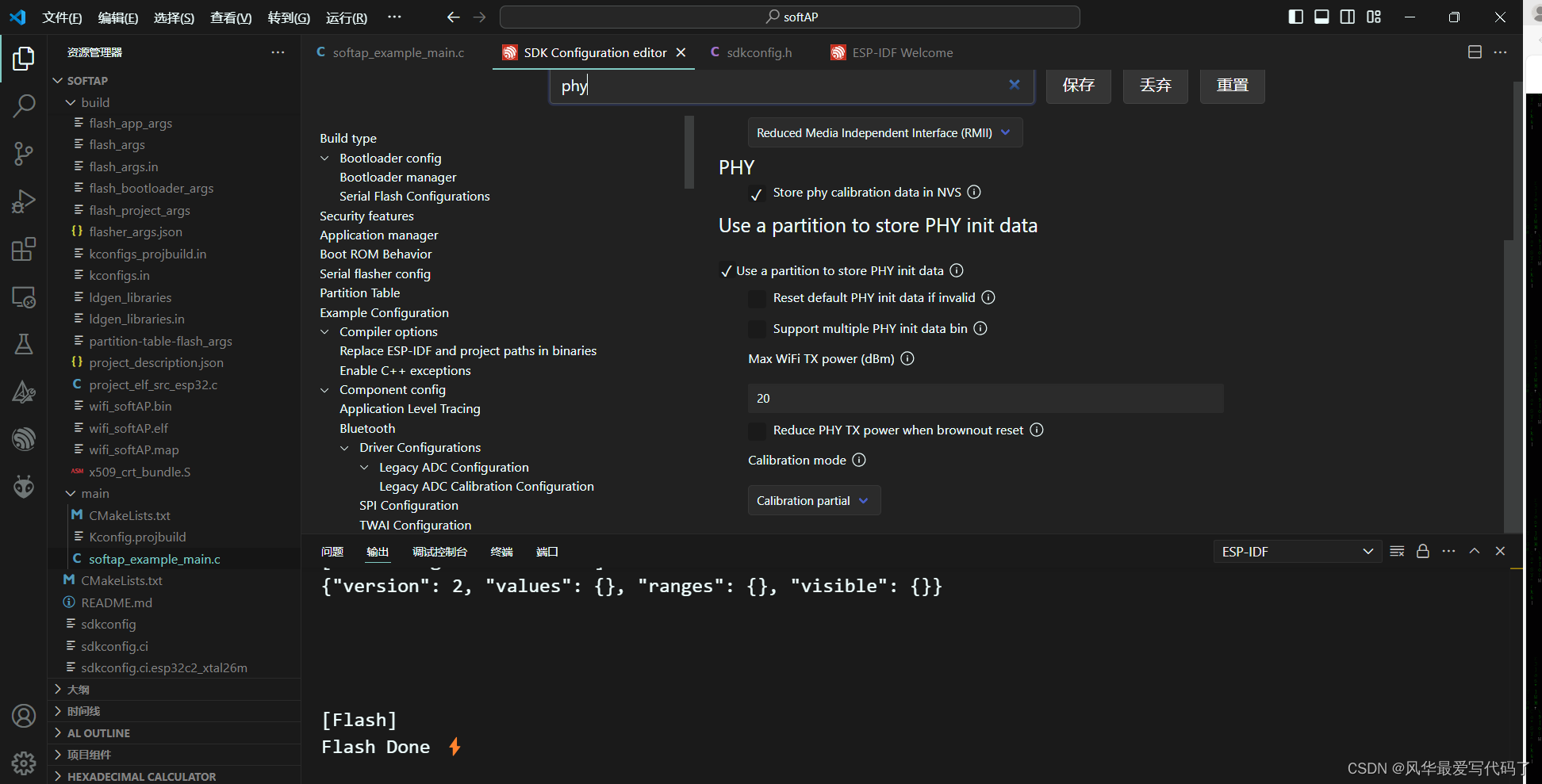The height and width of the screenshot is (784, 1542).
Task: Click the 重置 button
Action: point(1233,86)
